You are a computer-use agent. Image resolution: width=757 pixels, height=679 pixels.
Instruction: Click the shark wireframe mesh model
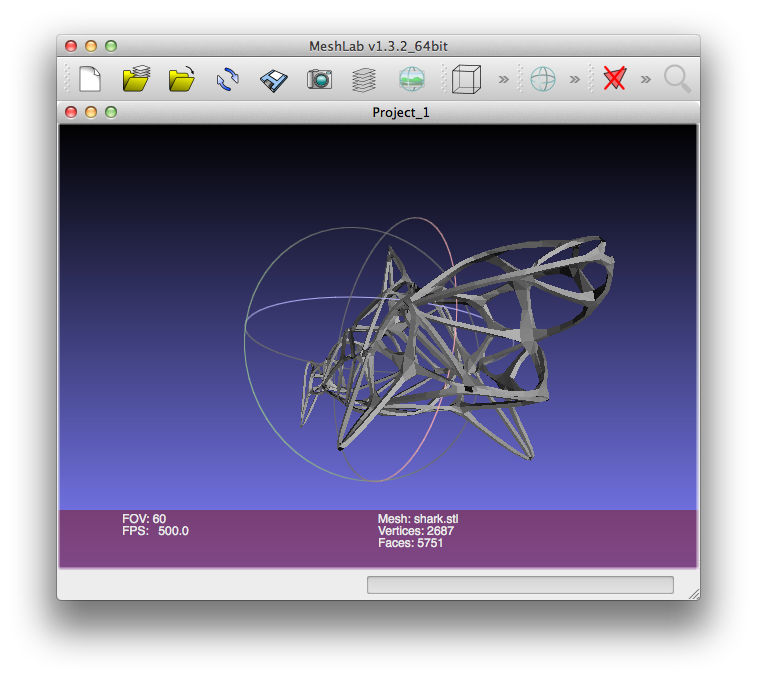[x=457, y=348]
